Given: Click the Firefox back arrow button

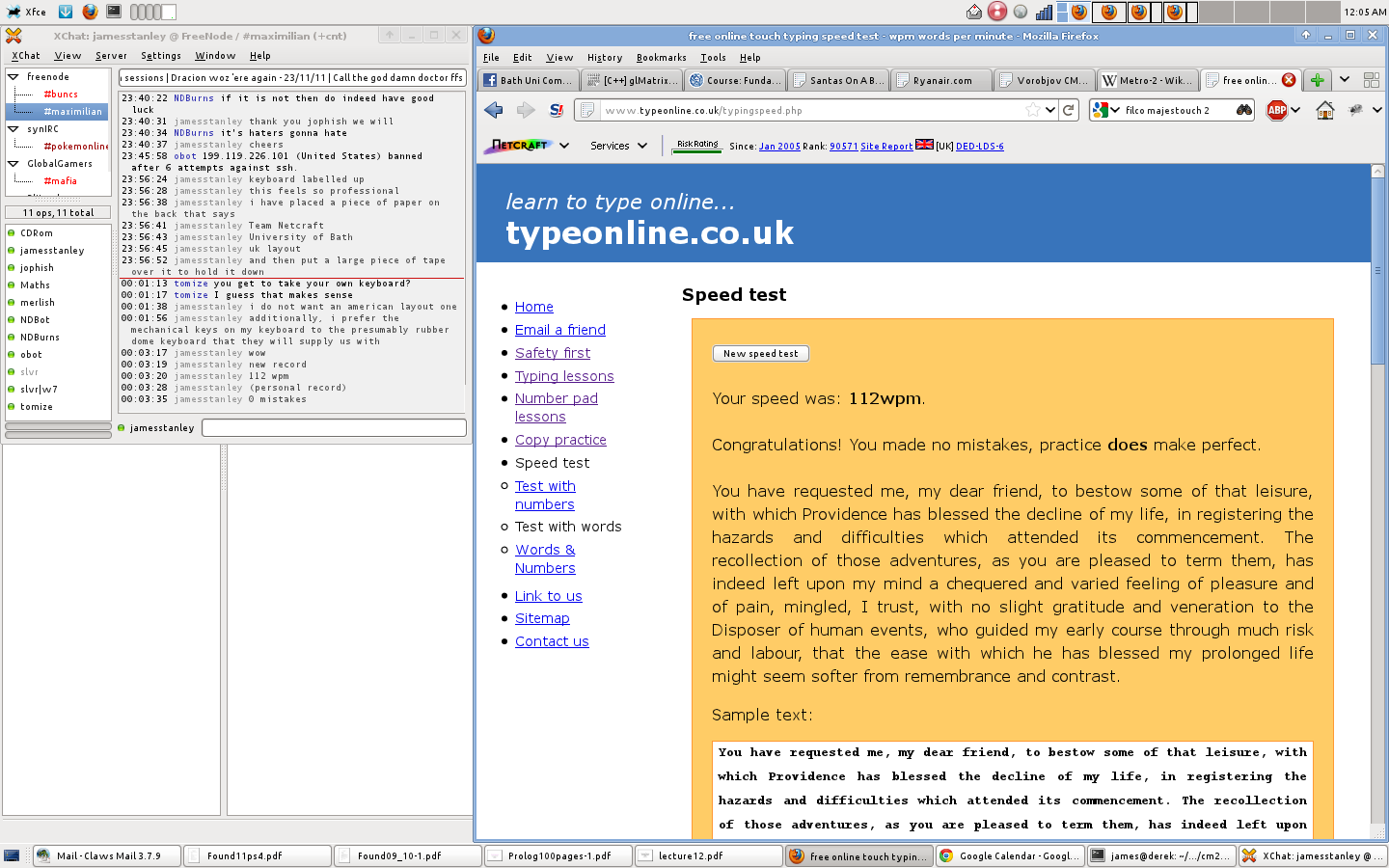Looking at the screenshot, I should 494,110.
